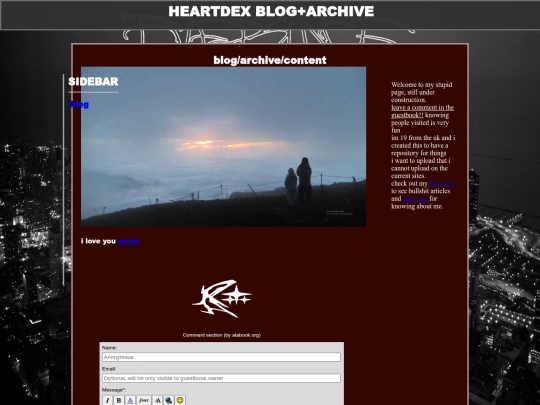Click the atabook.org comment section credit
The height and width of the screenshot is (405, 540).
coord(222,335)
